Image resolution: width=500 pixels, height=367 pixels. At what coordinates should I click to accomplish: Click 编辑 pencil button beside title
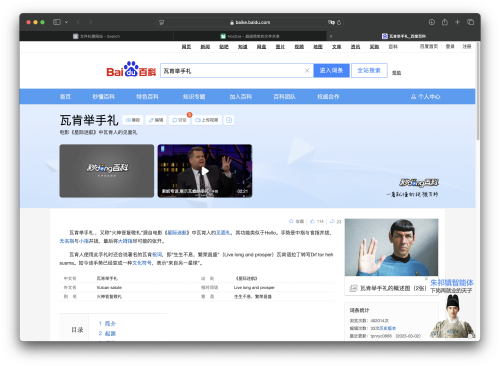click(x=156, y=120)
